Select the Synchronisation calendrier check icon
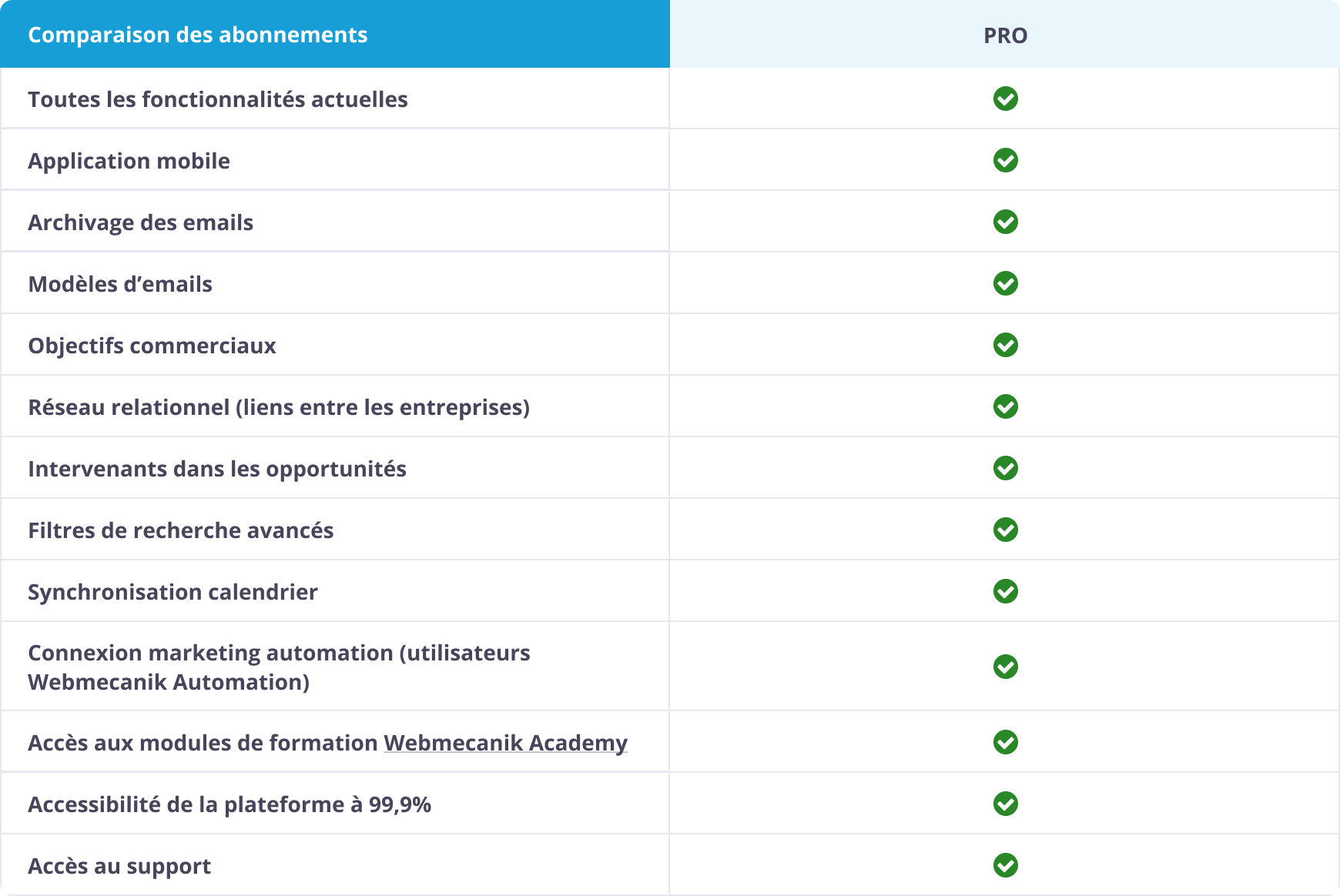This screenshot has height=896, width=1340. [1005, 591]
